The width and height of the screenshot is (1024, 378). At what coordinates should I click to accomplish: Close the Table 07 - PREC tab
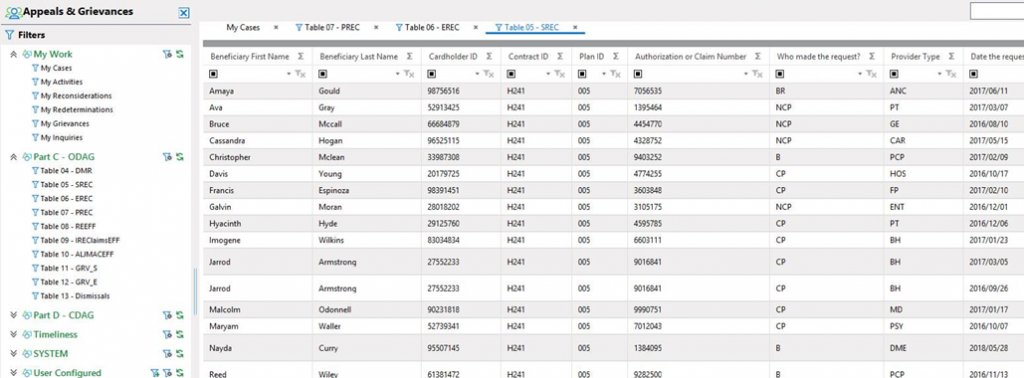click(x=376, y=27)
